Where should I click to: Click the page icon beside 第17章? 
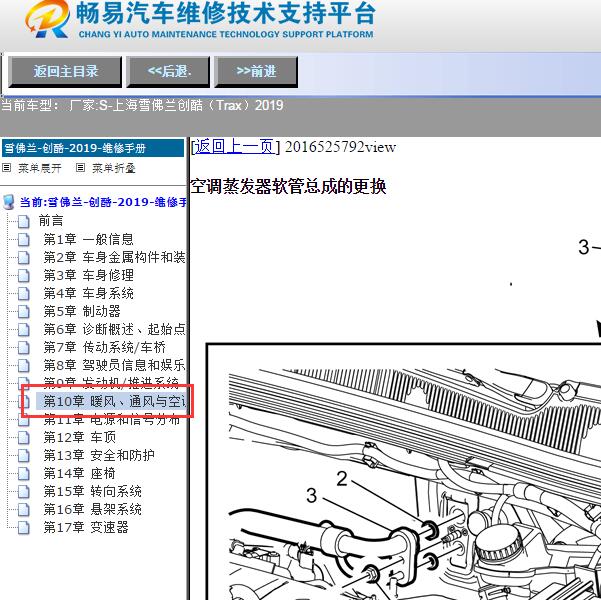pyautogui.click(x=24, y=528)
